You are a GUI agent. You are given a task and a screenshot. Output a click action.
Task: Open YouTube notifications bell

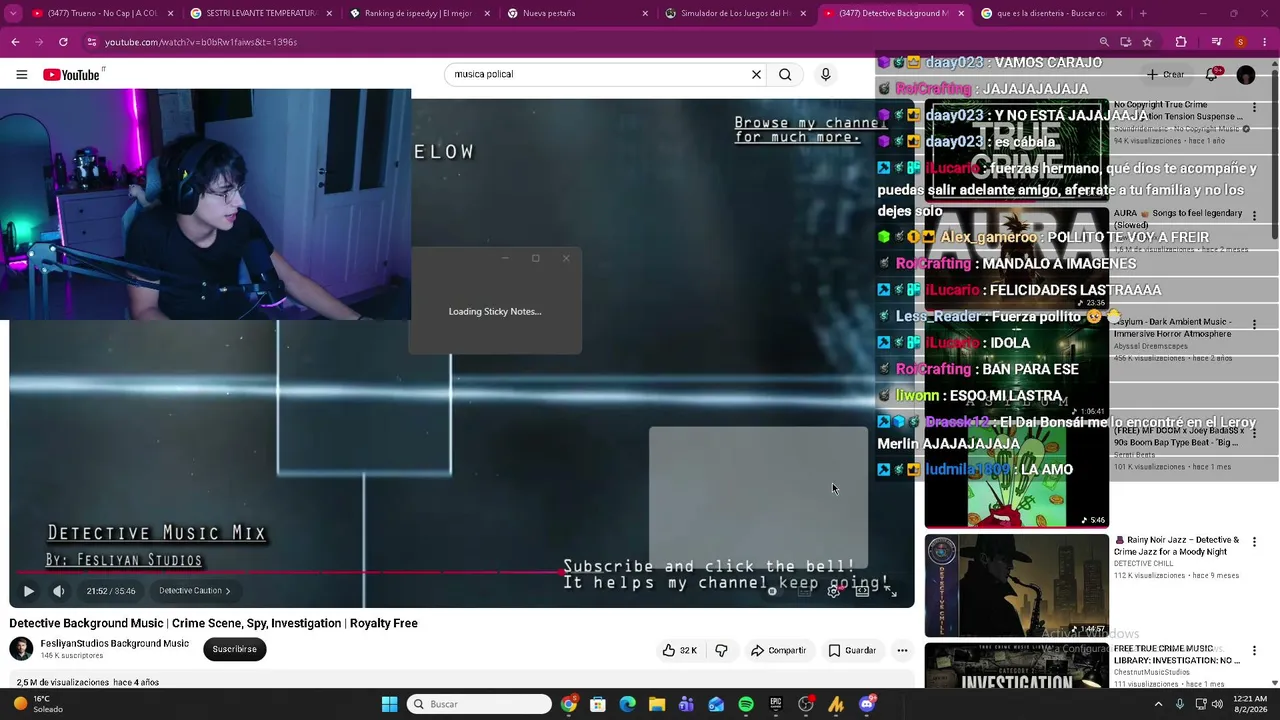click(x=1212, y=74)
